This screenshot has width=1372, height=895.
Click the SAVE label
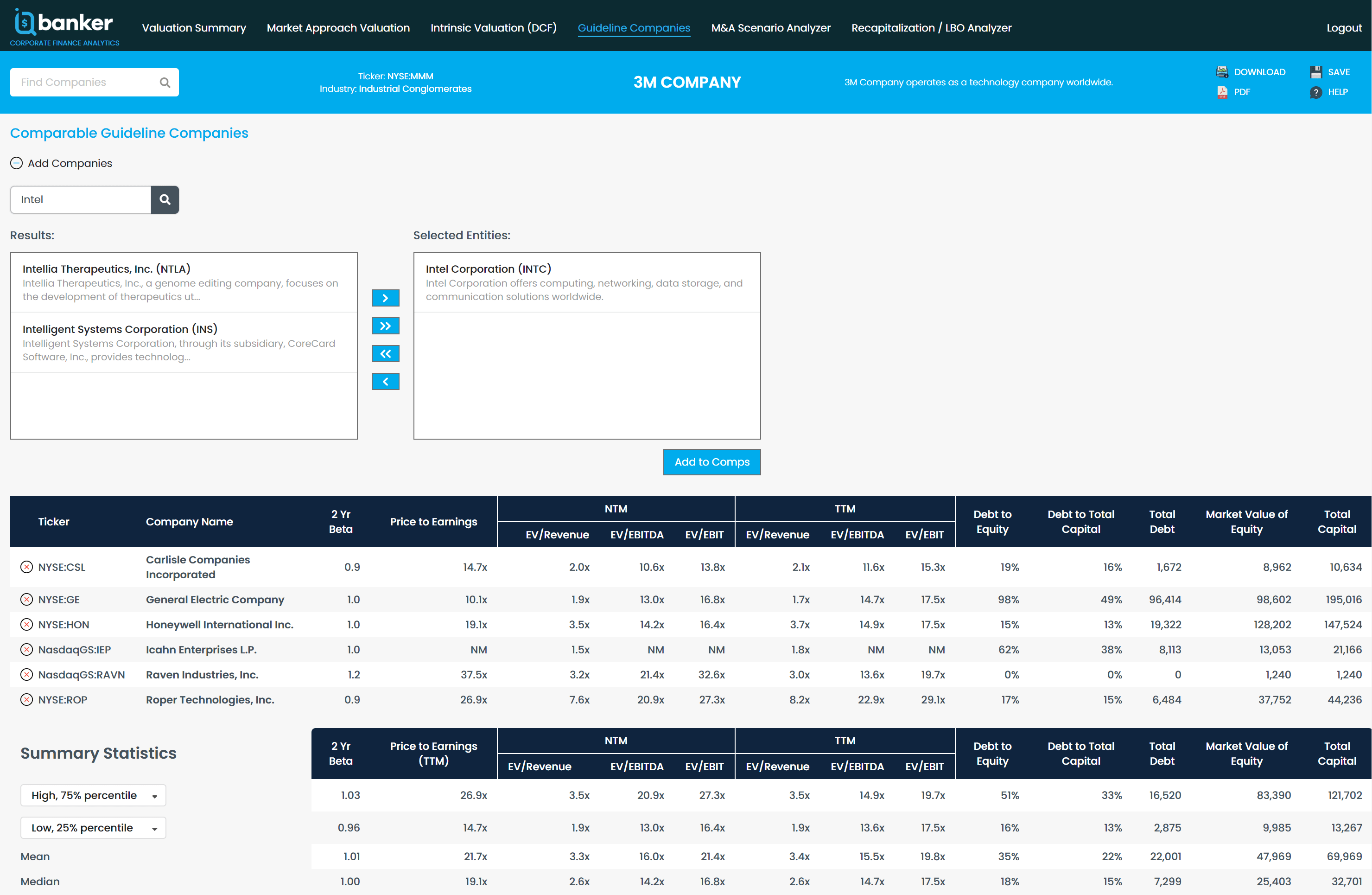click(x=1339, y=72)
